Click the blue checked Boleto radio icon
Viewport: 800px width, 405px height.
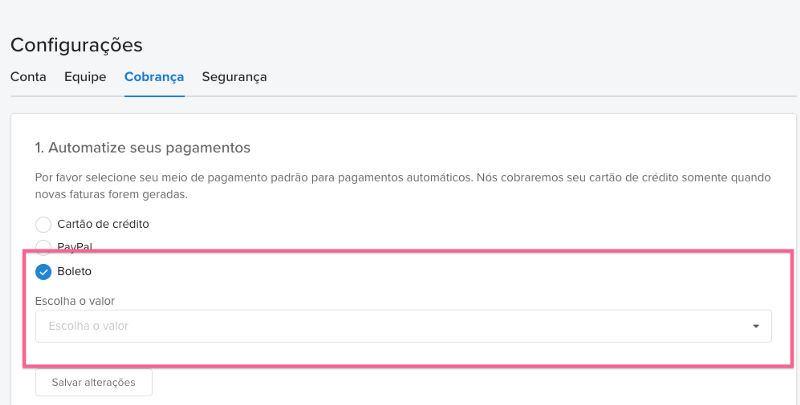[43, 272]
